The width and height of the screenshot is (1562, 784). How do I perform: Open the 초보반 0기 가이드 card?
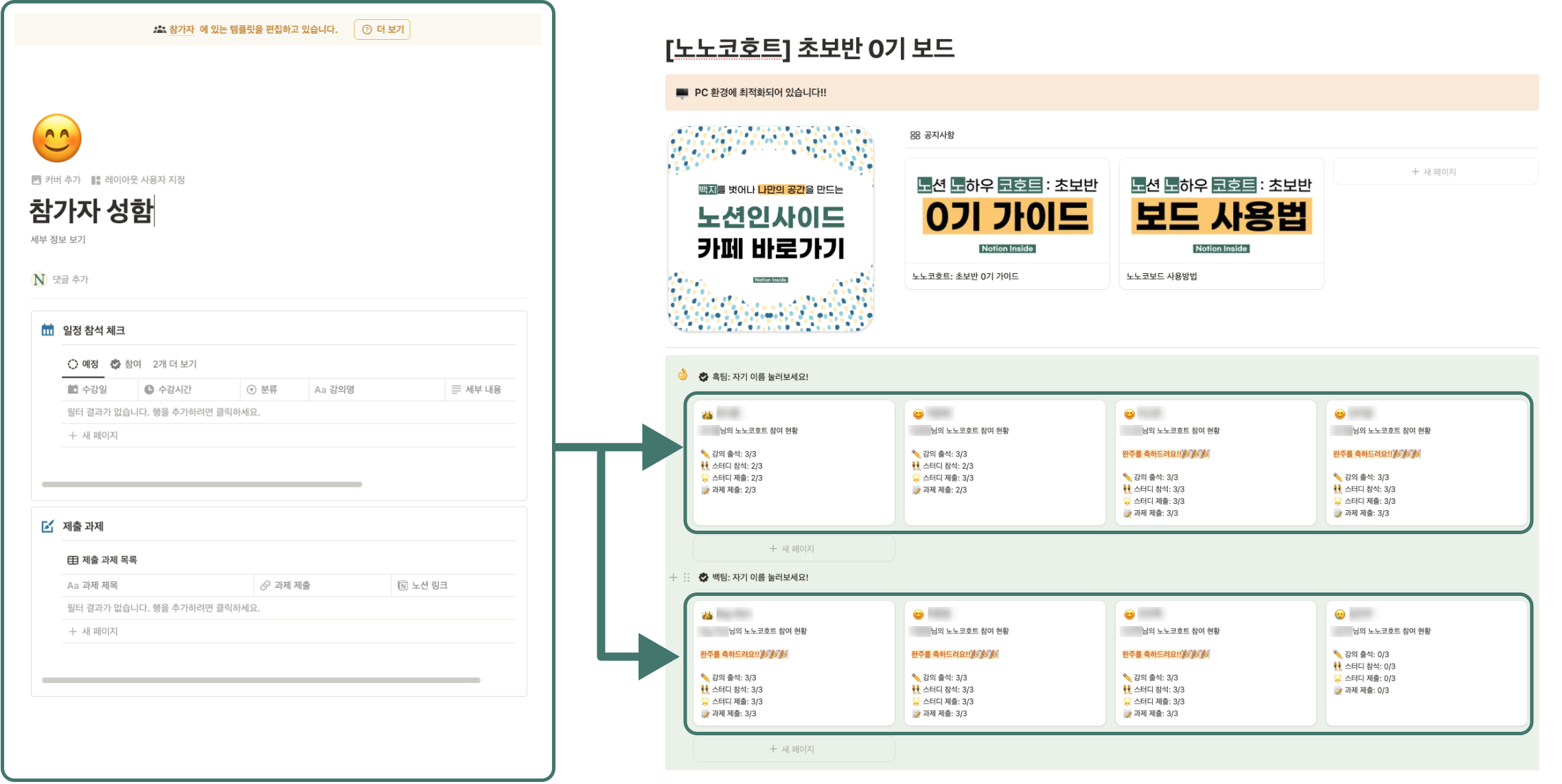(1007, 224)
